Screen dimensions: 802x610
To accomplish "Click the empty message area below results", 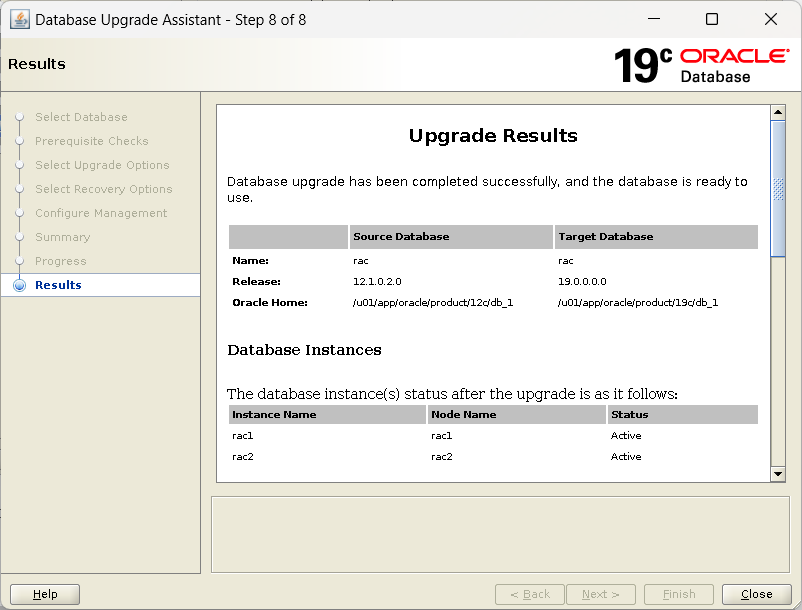I will (x=500, y=534).
